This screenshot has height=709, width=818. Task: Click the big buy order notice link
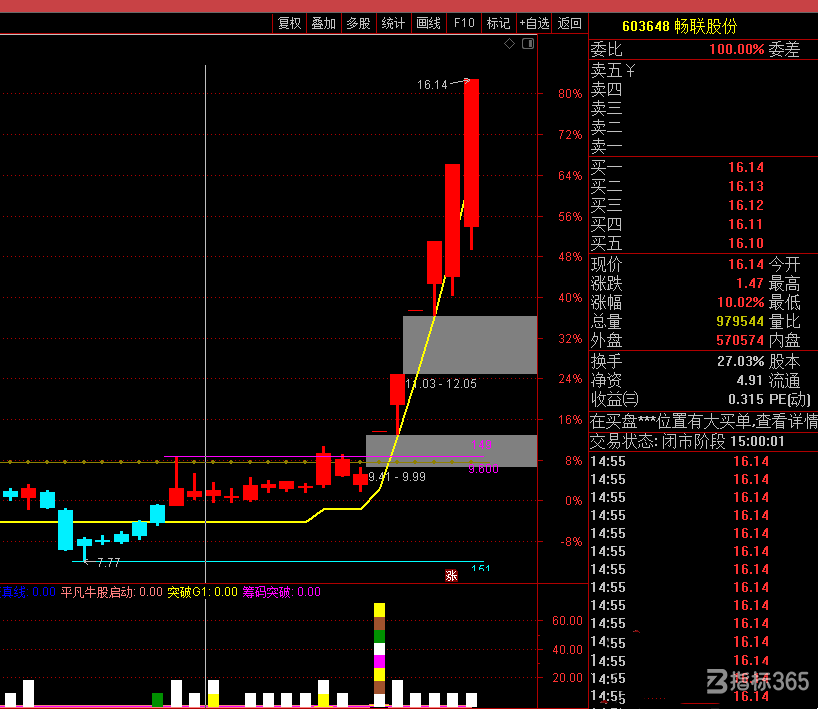[703, 421]
